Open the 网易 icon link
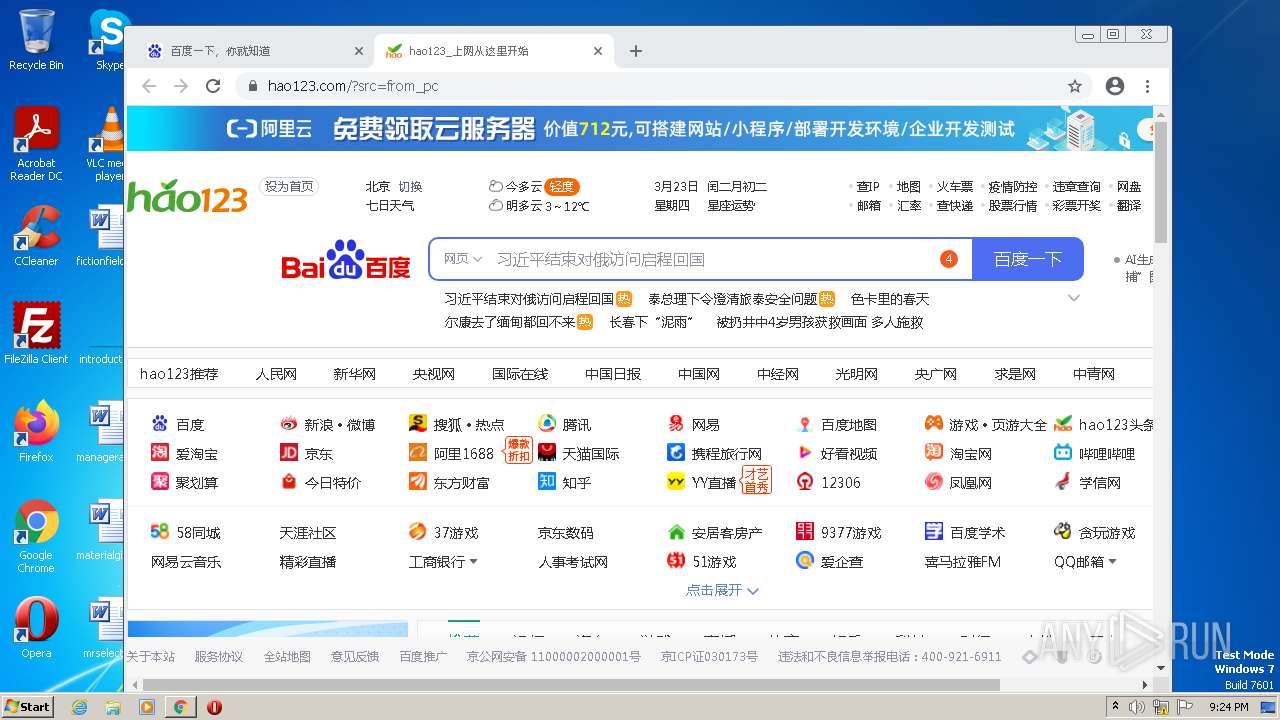The image size is (1280, 720). pos(676,424)
